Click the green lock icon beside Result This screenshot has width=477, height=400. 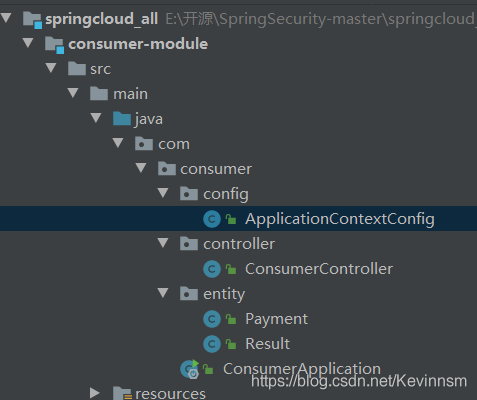(231, 344)
